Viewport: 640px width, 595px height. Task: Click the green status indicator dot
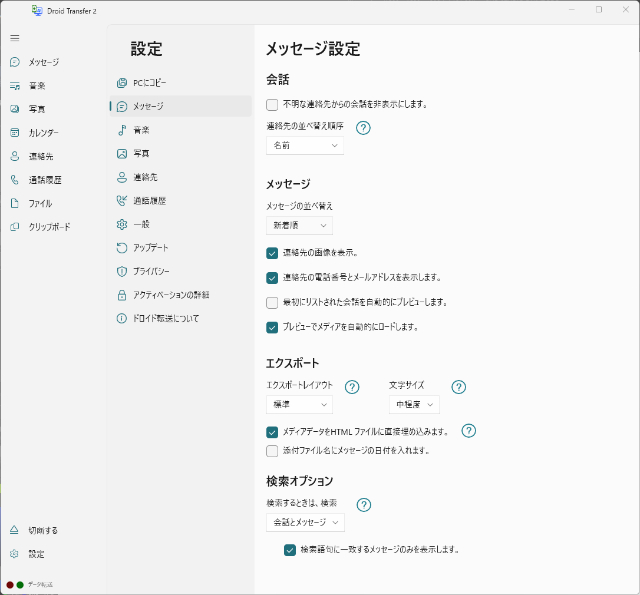coord(20,585)
